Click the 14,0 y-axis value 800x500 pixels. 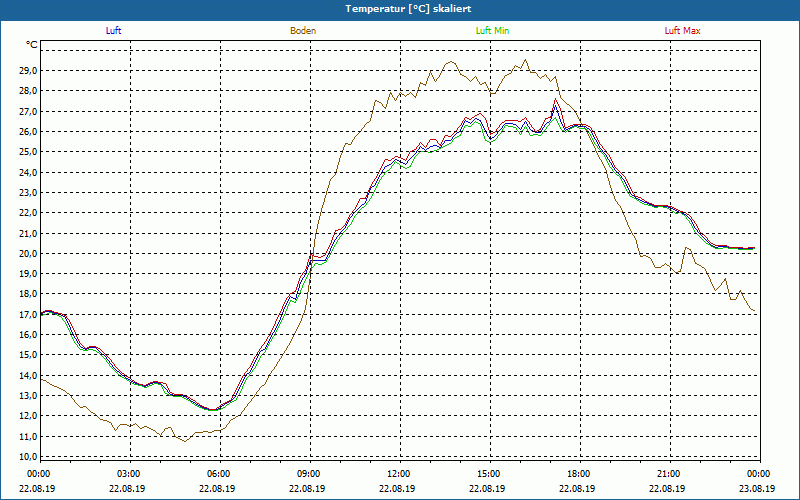coord(28,375)
